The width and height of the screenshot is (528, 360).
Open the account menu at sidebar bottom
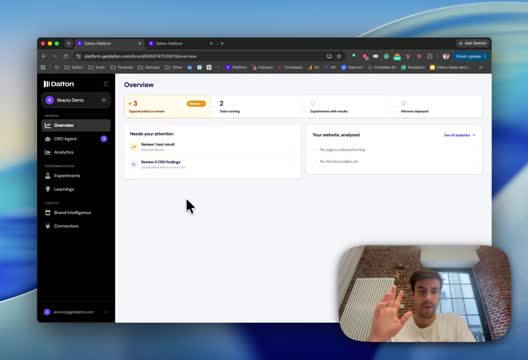(x=76, y=312)
